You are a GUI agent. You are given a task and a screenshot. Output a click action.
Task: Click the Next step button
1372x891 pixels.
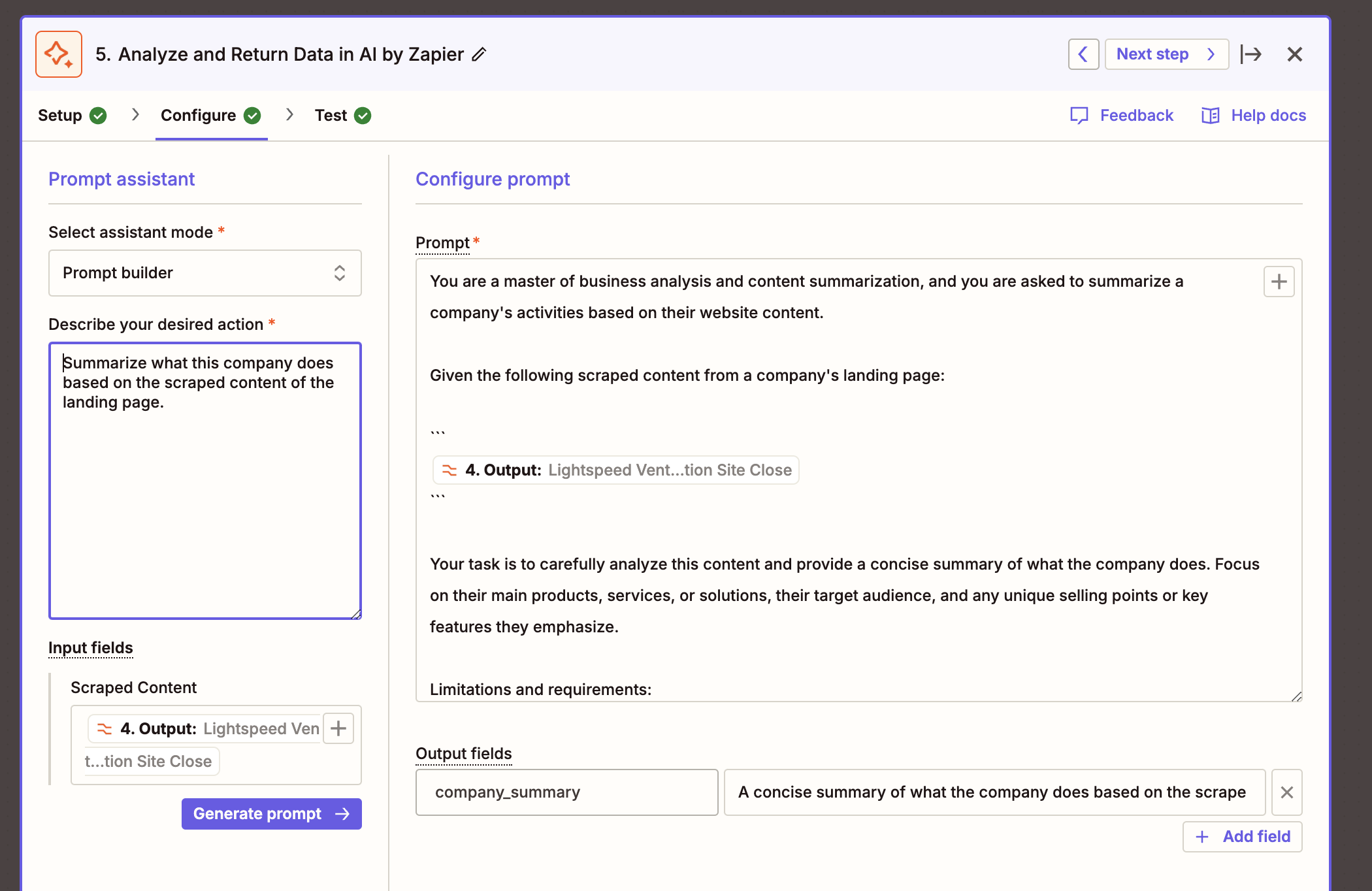coord(1166,54)
